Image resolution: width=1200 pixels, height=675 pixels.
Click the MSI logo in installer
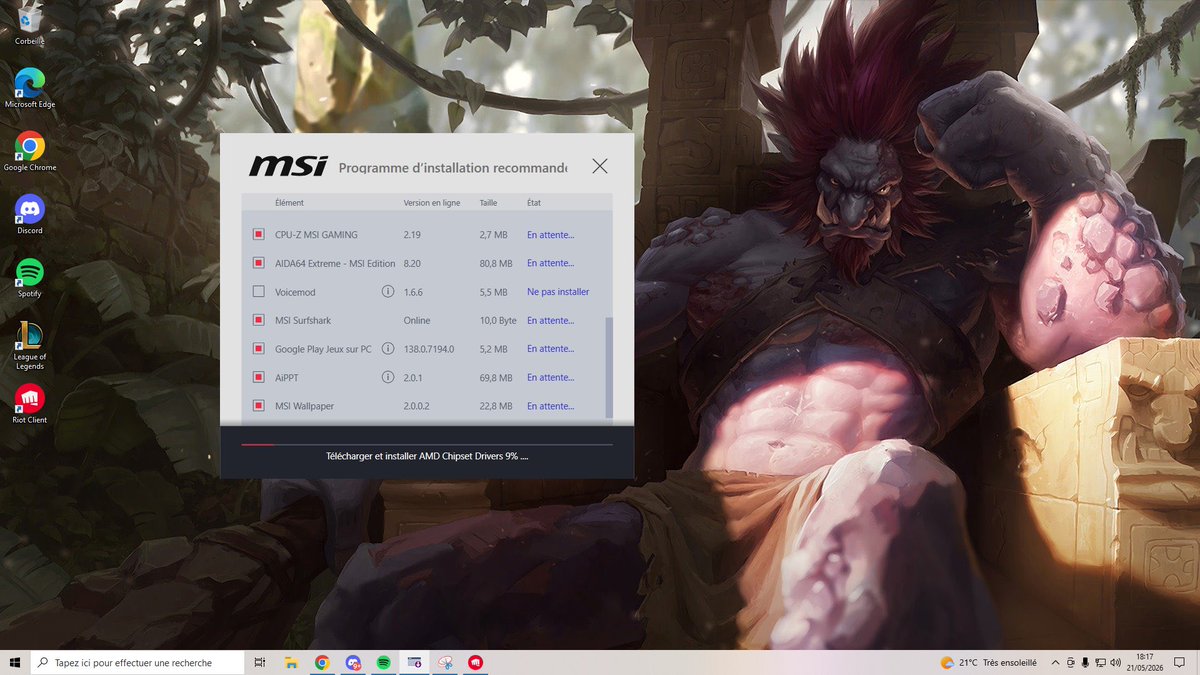tap(288, 166)
